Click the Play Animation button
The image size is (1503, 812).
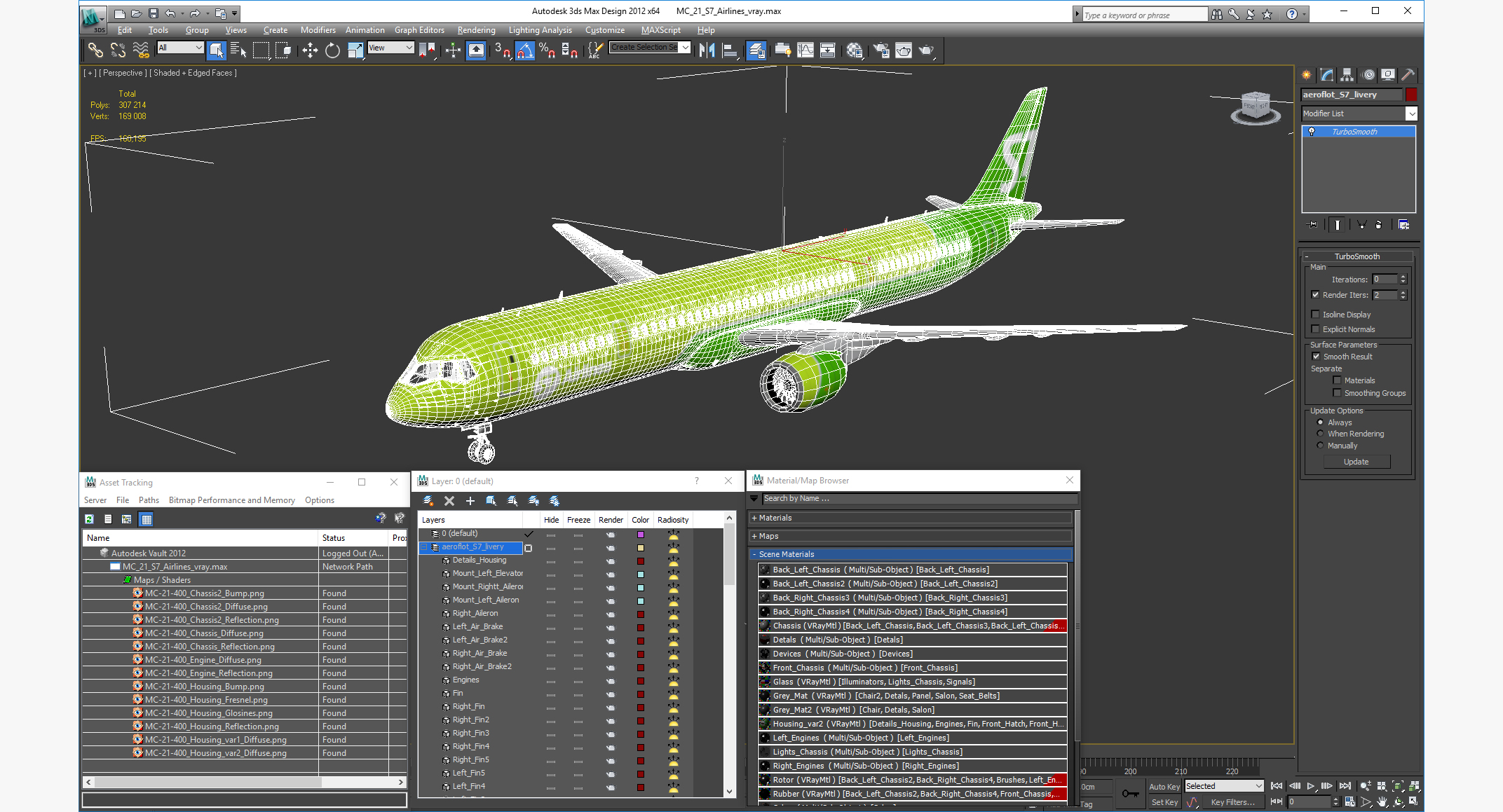pyautogui.click(x=1312, y=786)
